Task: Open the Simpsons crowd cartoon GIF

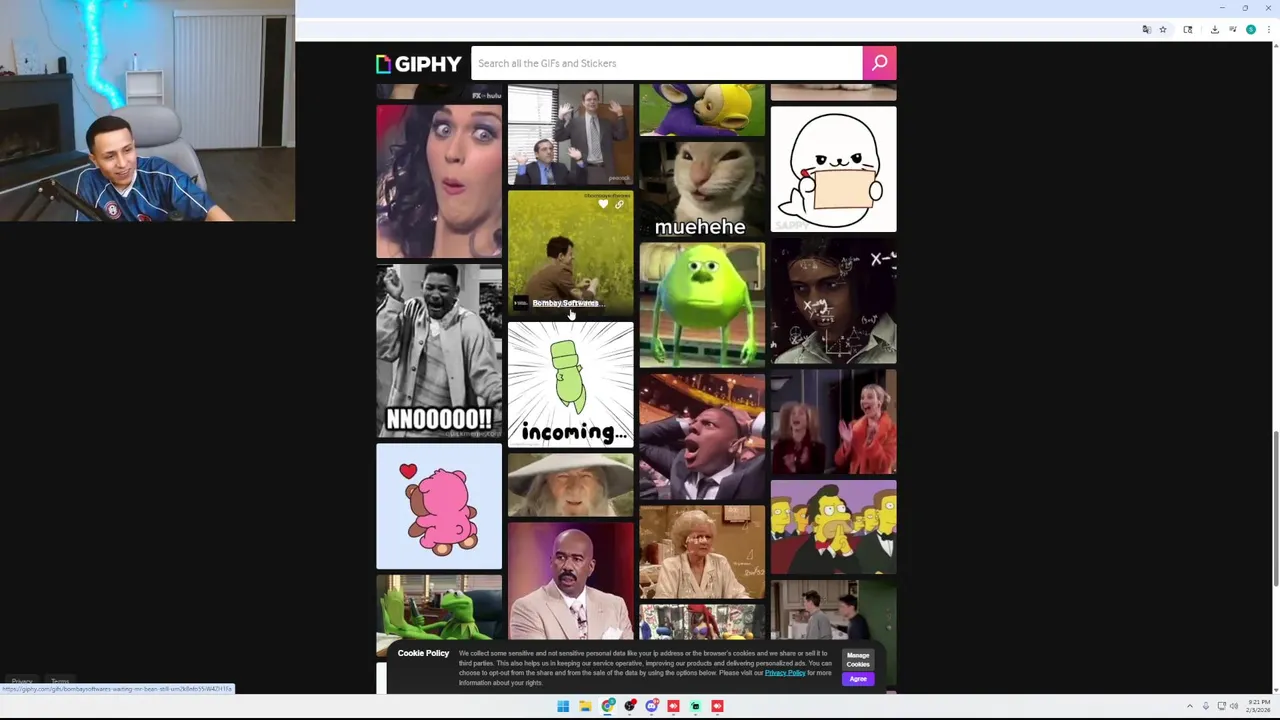Action: coord(833,527)
